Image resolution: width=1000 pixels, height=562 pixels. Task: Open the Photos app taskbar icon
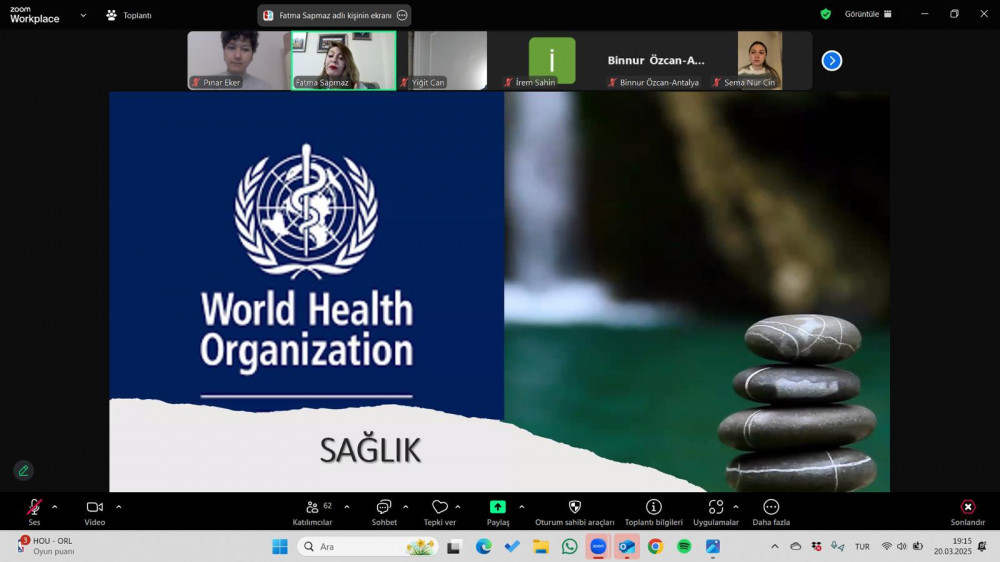(x=713, y=547)
